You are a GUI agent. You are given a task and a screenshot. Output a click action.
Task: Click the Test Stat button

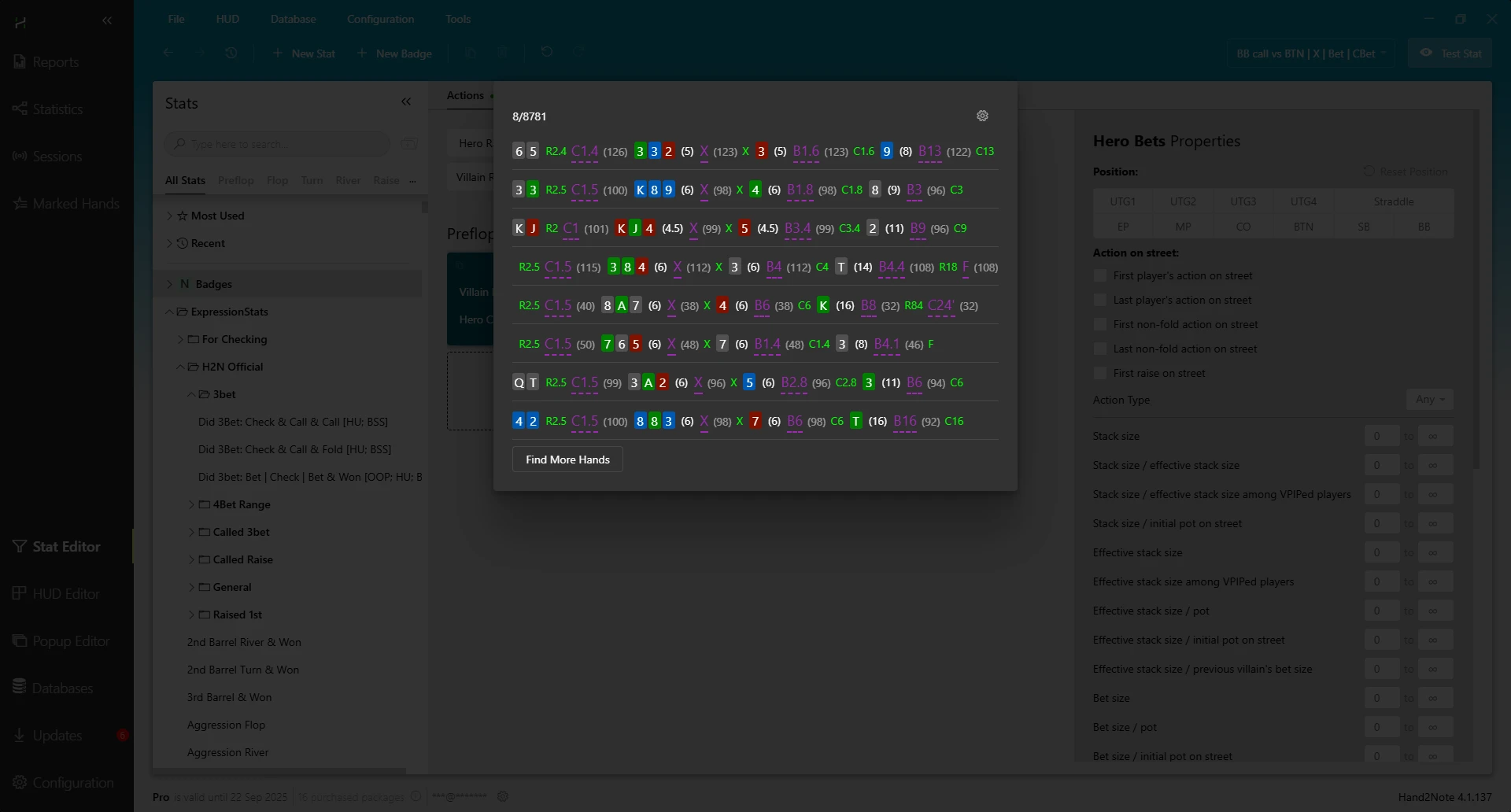[1450, 54]
